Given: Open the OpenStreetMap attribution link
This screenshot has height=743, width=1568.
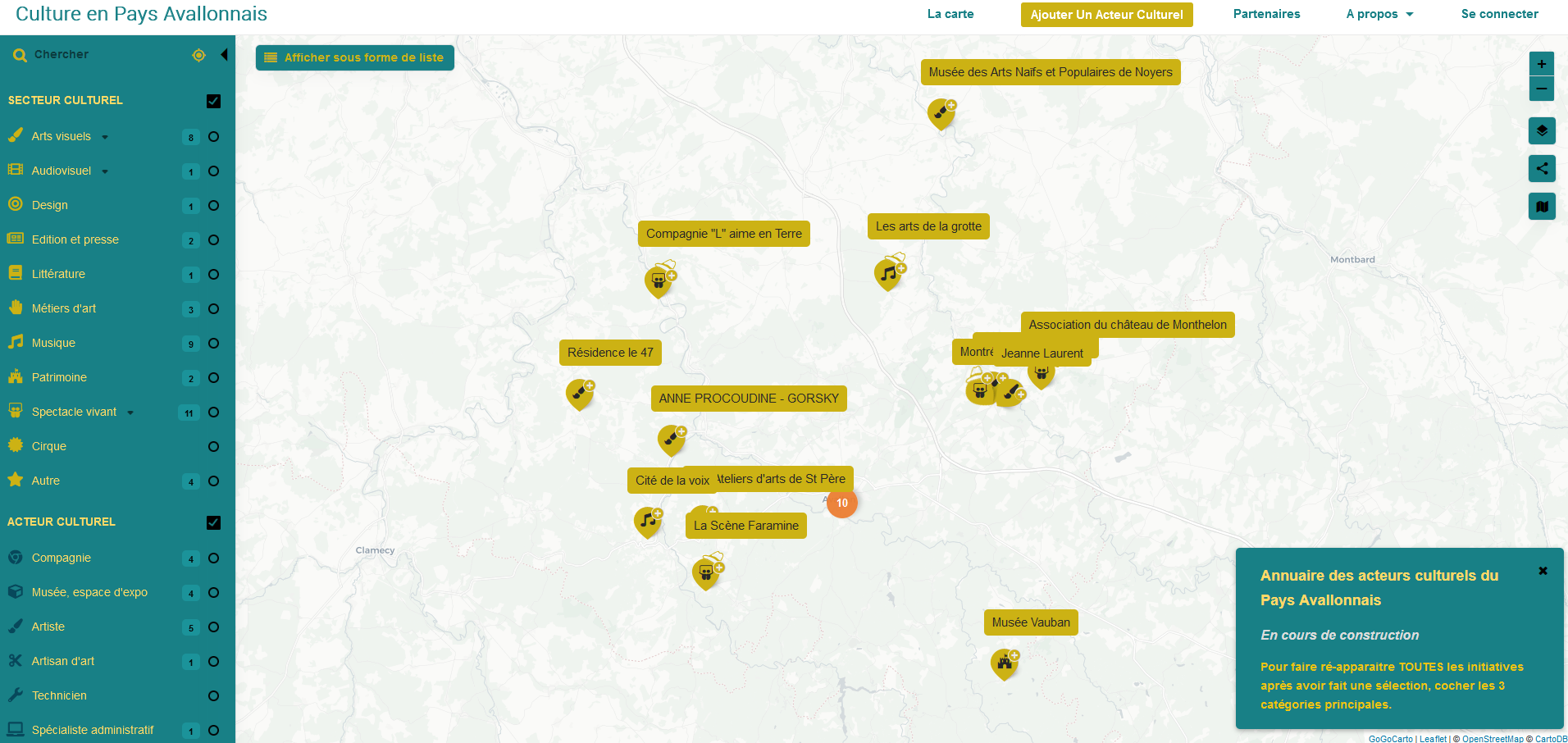Looking at the screenshot, I should click(1493, 739).
